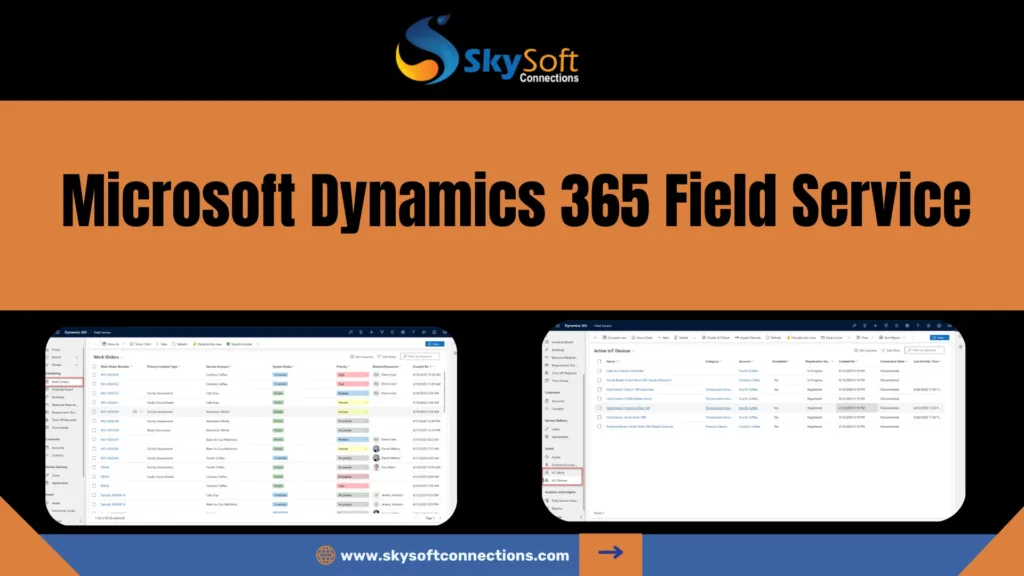Click Refresh in the IoT Devices toolbar
The height and width of the screenshot is (576, 1024).
pyautogui.click(x=773, y=338)
